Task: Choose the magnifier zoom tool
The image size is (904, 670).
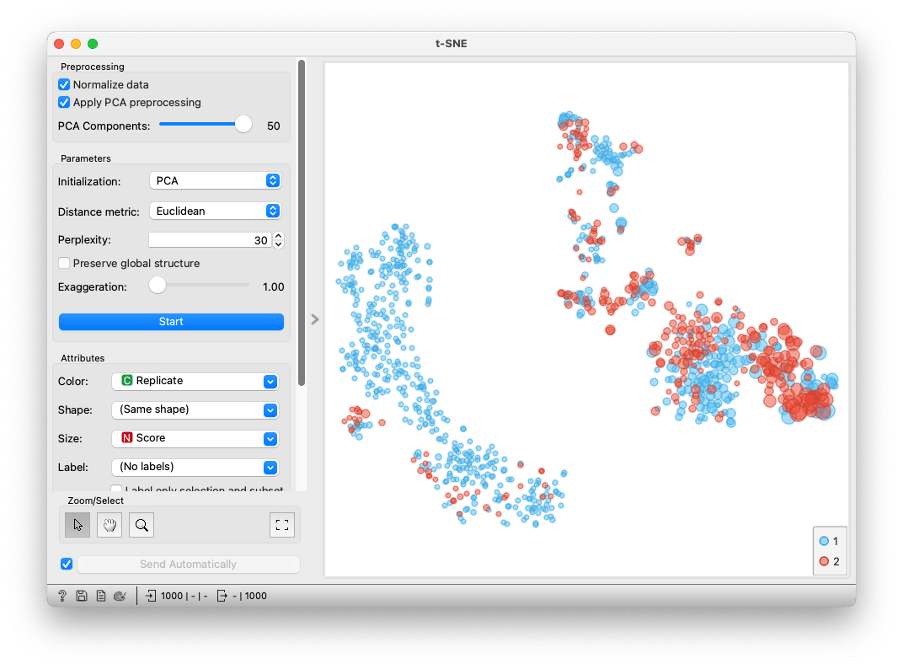Action: tap(141, 525)
